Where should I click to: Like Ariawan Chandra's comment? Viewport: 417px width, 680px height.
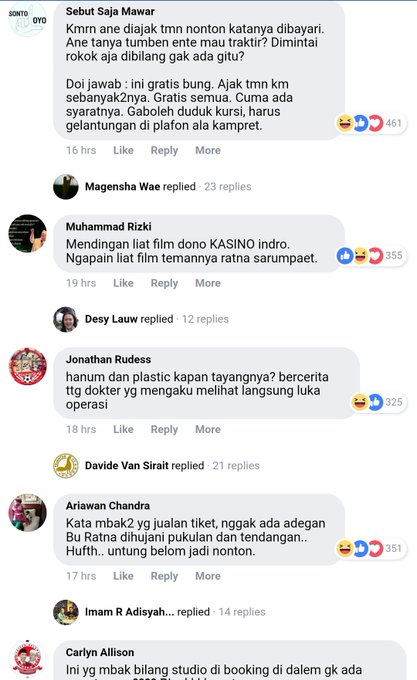point(123,575)
